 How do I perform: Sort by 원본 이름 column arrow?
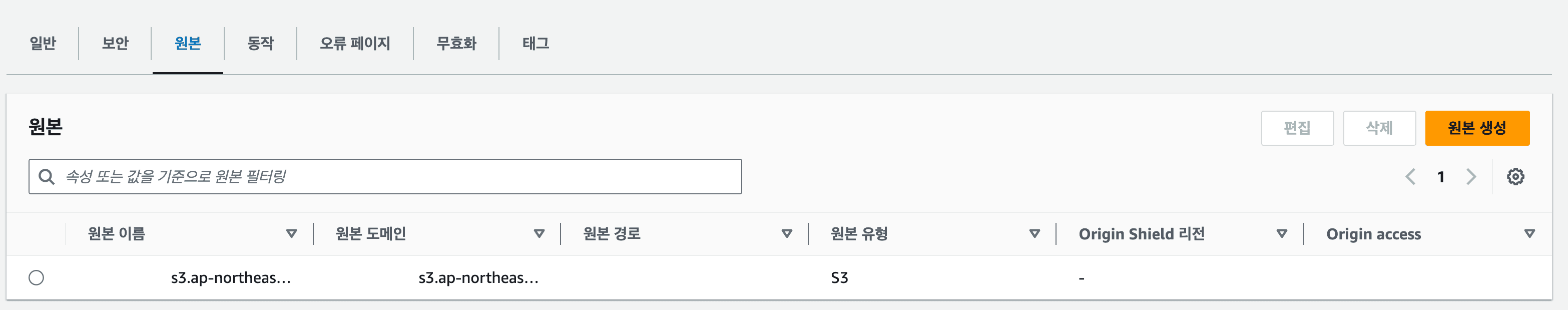coord(292,233)
